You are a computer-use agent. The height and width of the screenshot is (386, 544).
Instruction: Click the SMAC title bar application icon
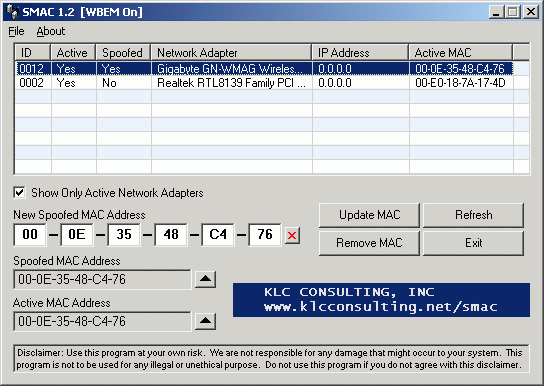12,12
